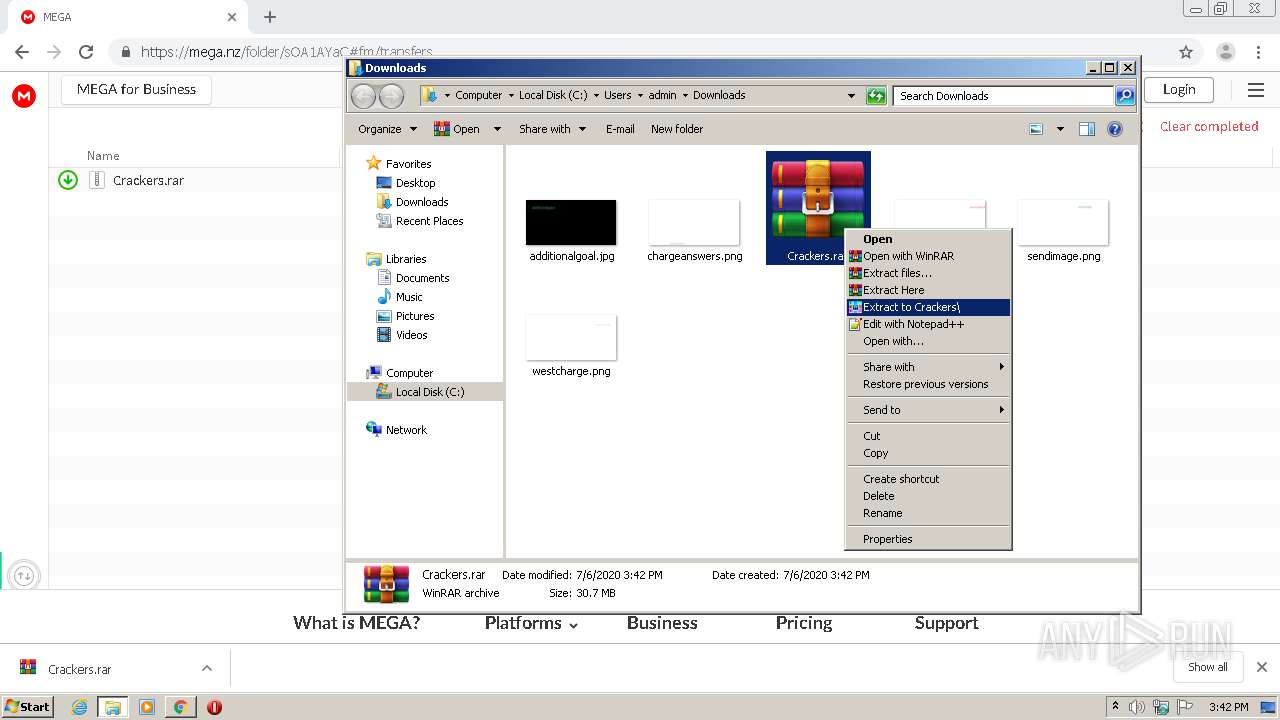Image resolution: width=1280 pixels, height=720 pixels.
Task: Click the volume icon in system tray
Action: pos(1137,707)
